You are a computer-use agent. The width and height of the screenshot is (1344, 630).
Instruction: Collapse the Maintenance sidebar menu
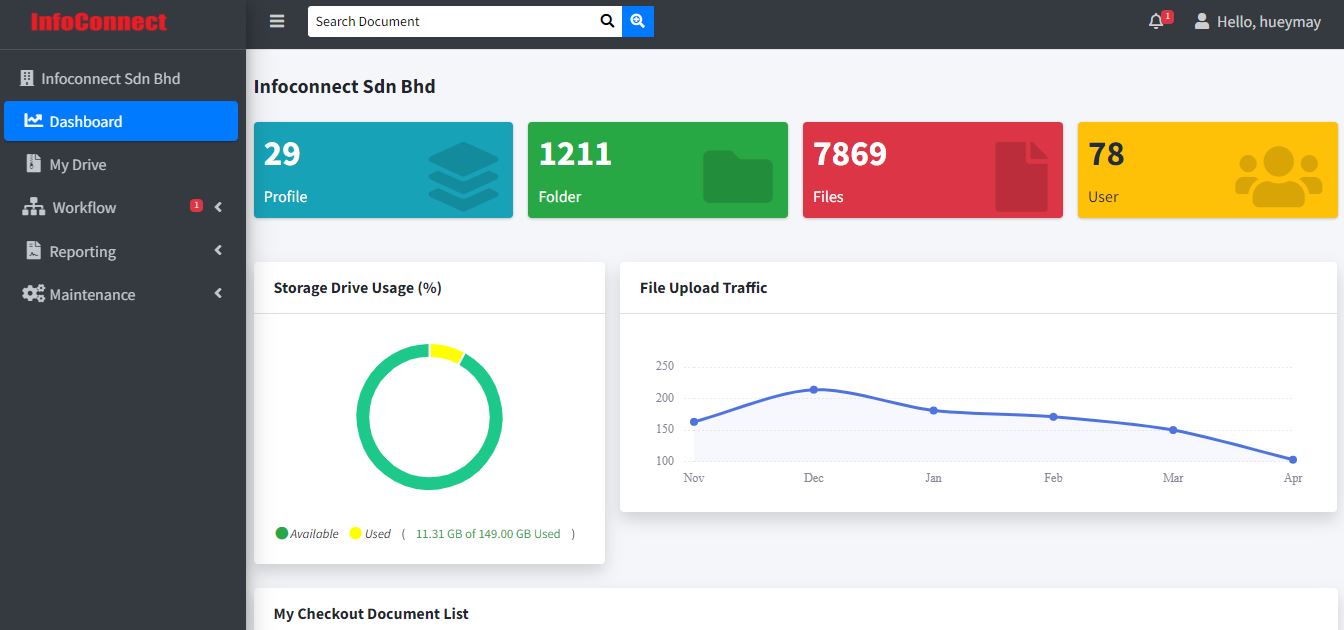click(218, 294)
